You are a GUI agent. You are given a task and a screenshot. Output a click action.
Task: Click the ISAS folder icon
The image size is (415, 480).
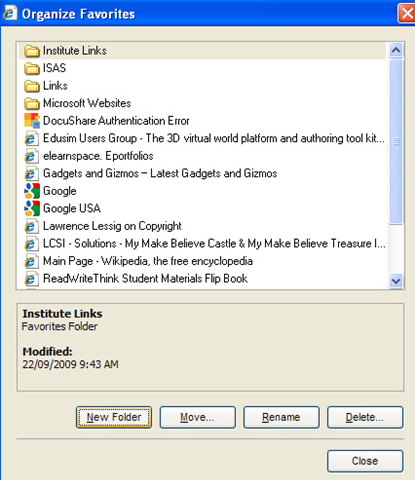pos(32,68)
